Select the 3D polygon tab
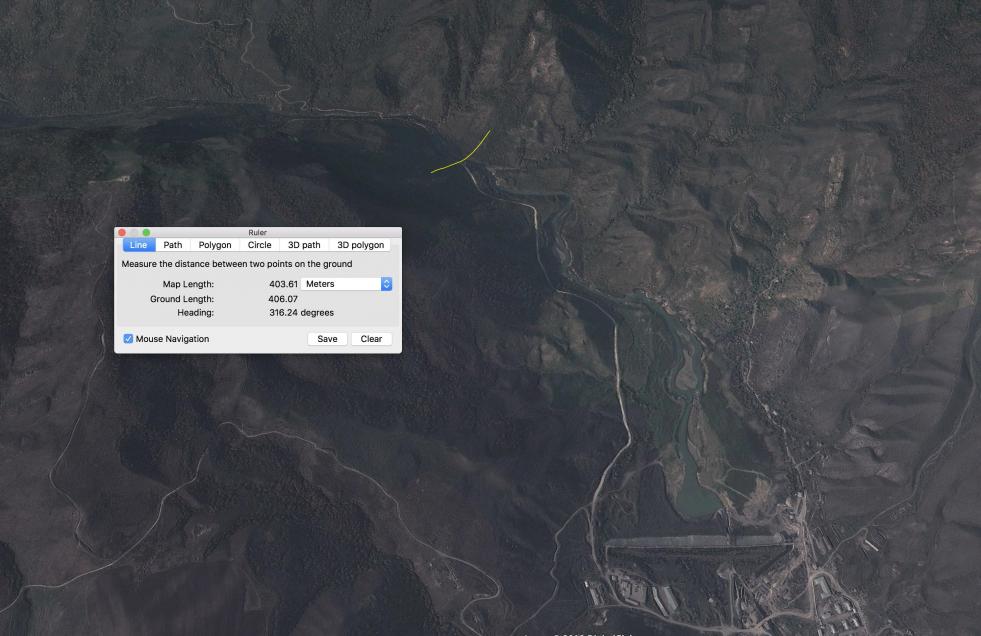 pyautogui.click(x=360, y=245)
